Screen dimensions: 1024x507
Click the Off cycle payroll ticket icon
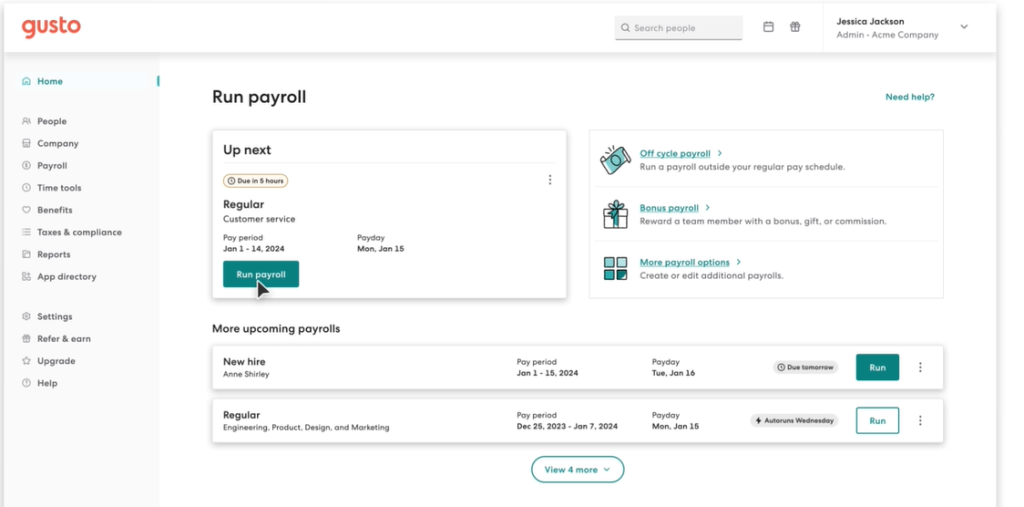(615, 159)
